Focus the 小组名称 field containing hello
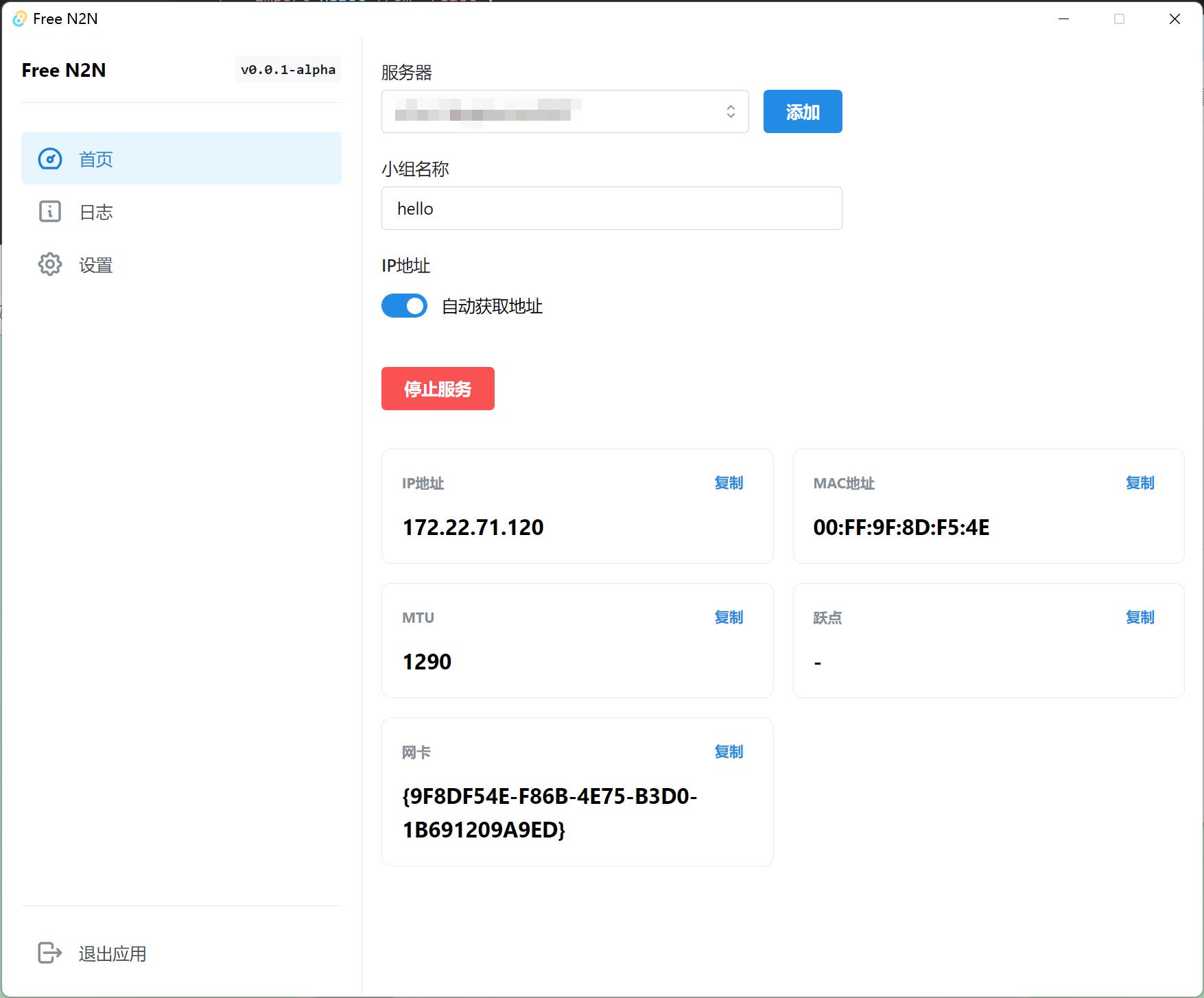This screenshot has height=998, width=1204. (x=611, y=209)
